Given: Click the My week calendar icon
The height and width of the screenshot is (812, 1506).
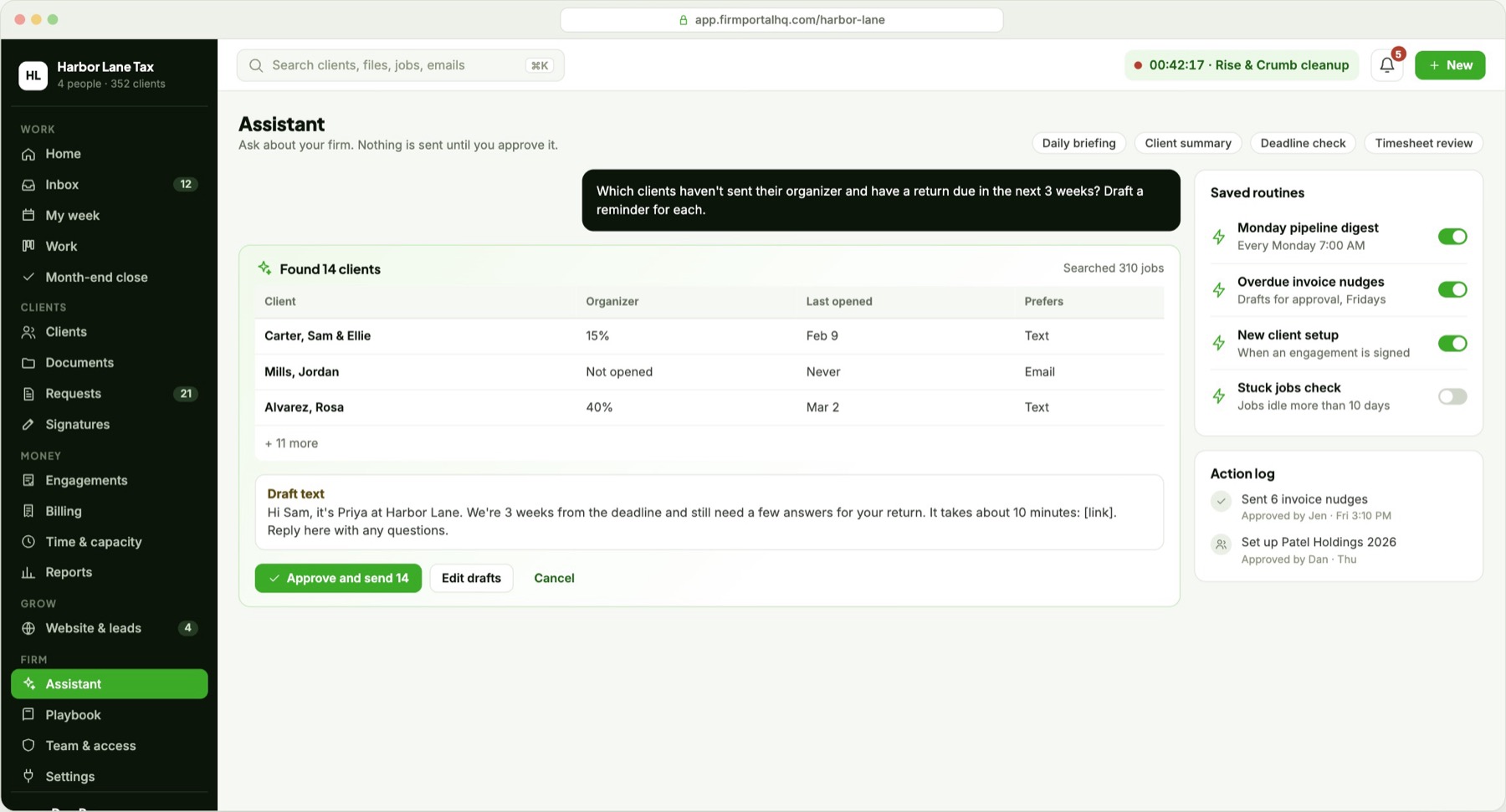Looking at the screenshot, I should pos(28,216).
